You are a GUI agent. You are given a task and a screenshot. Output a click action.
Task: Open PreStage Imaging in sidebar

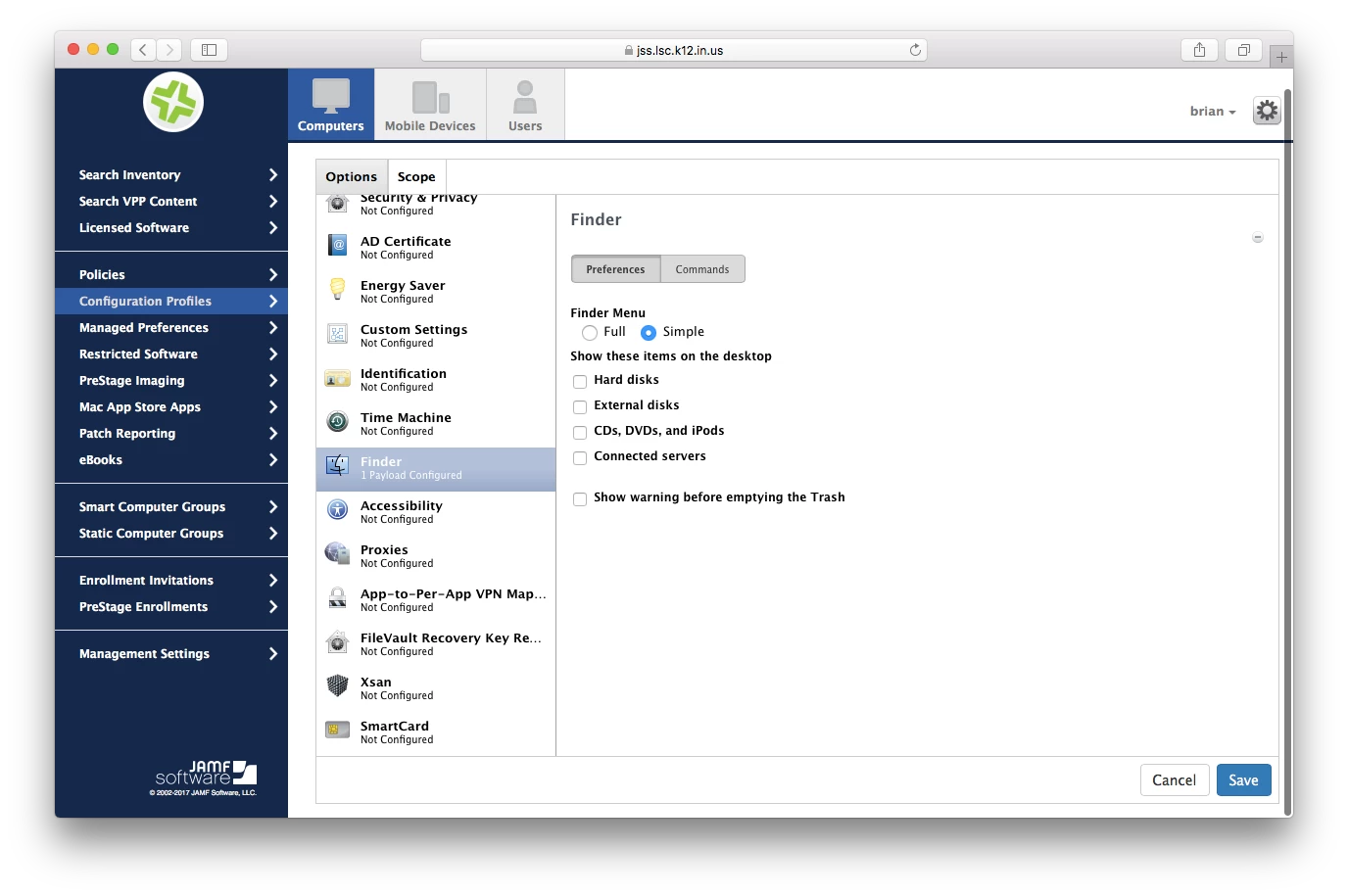171,380
